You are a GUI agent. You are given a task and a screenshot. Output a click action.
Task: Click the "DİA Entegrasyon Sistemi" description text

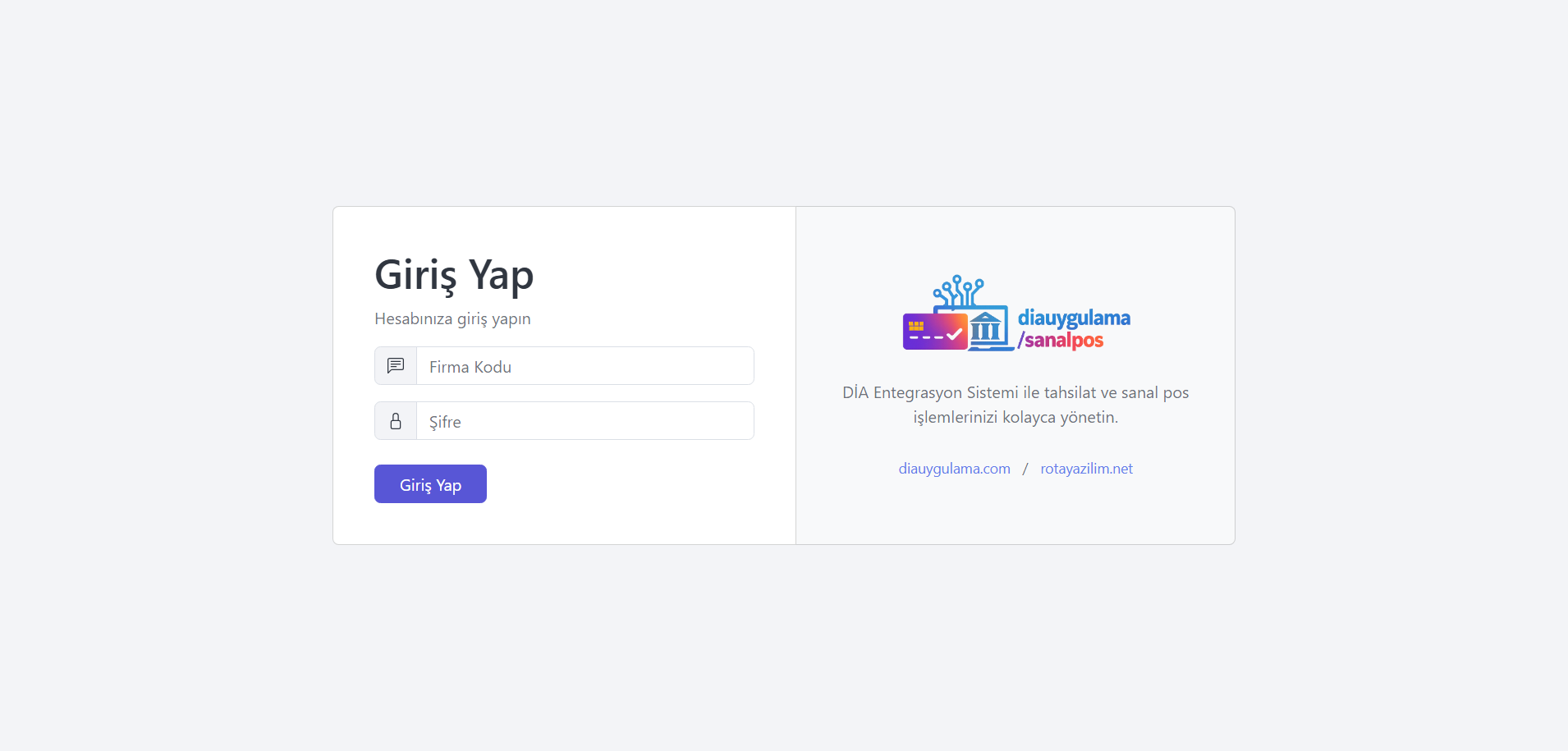(x=1016, y=405)
